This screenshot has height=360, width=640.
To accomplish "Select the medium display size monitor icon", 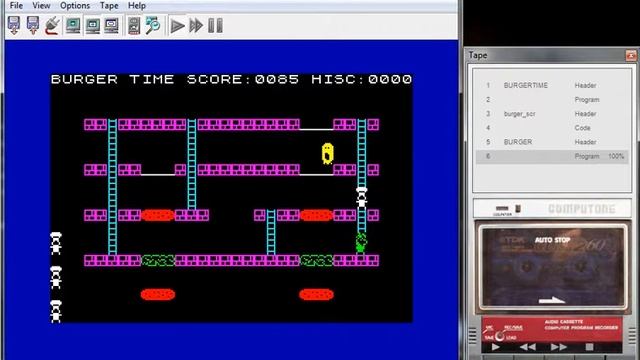I will pos(93,25).
